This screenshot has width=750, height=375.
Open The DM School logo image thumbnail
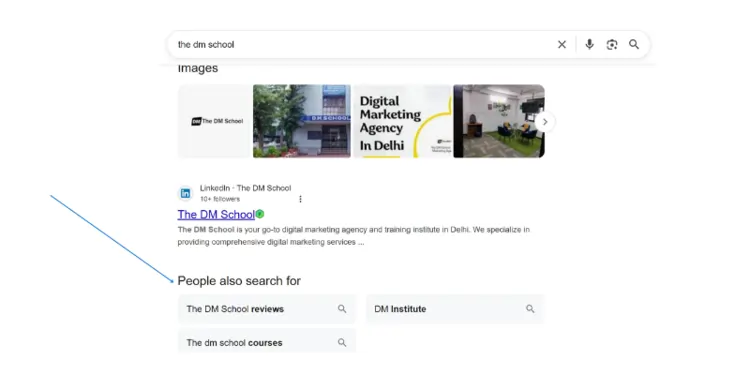click(215, 121)
